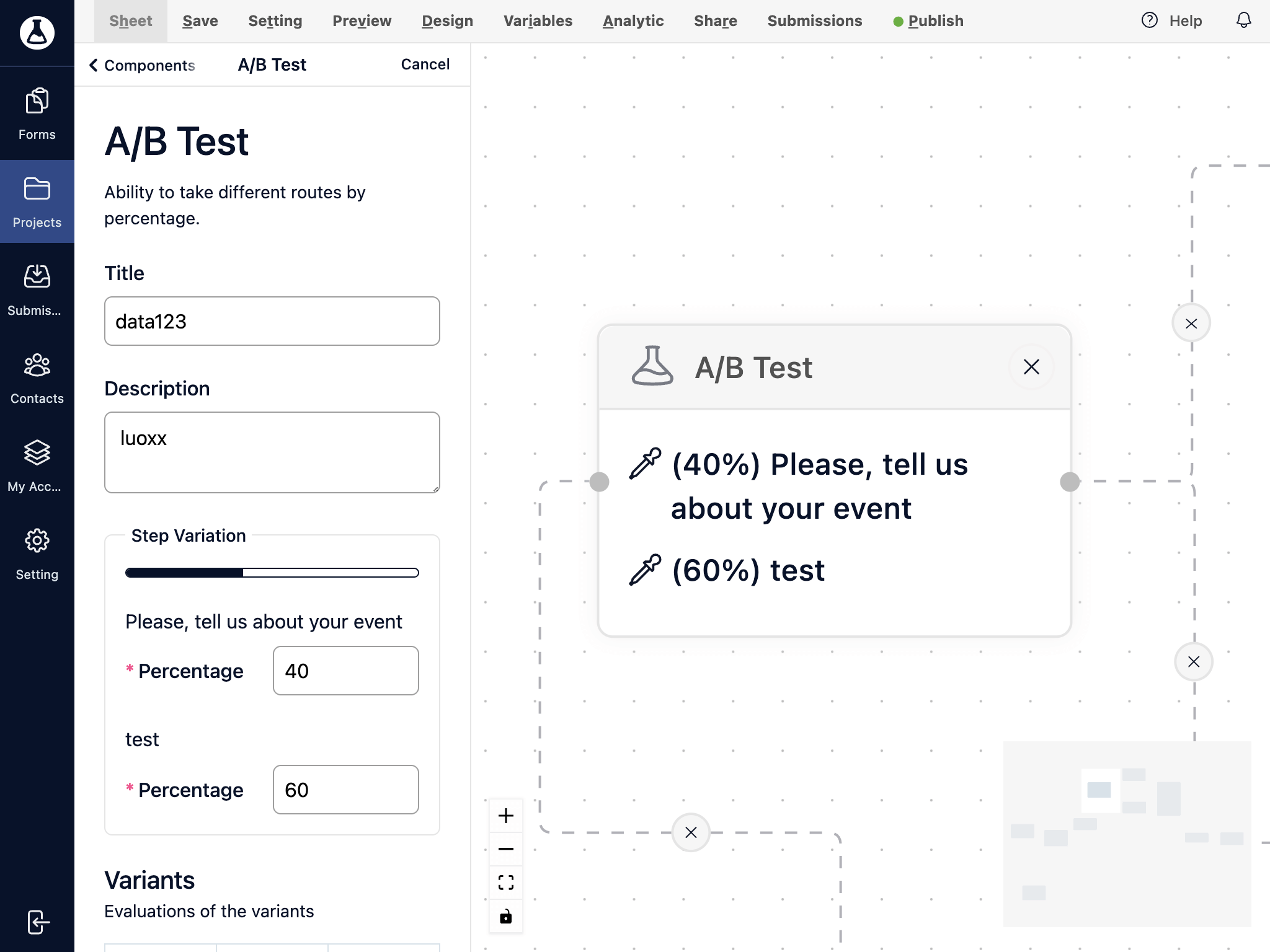Click the minimap in canvas corner
The width and height of the screenshot is (1270, 952).
pos(1127,834)
